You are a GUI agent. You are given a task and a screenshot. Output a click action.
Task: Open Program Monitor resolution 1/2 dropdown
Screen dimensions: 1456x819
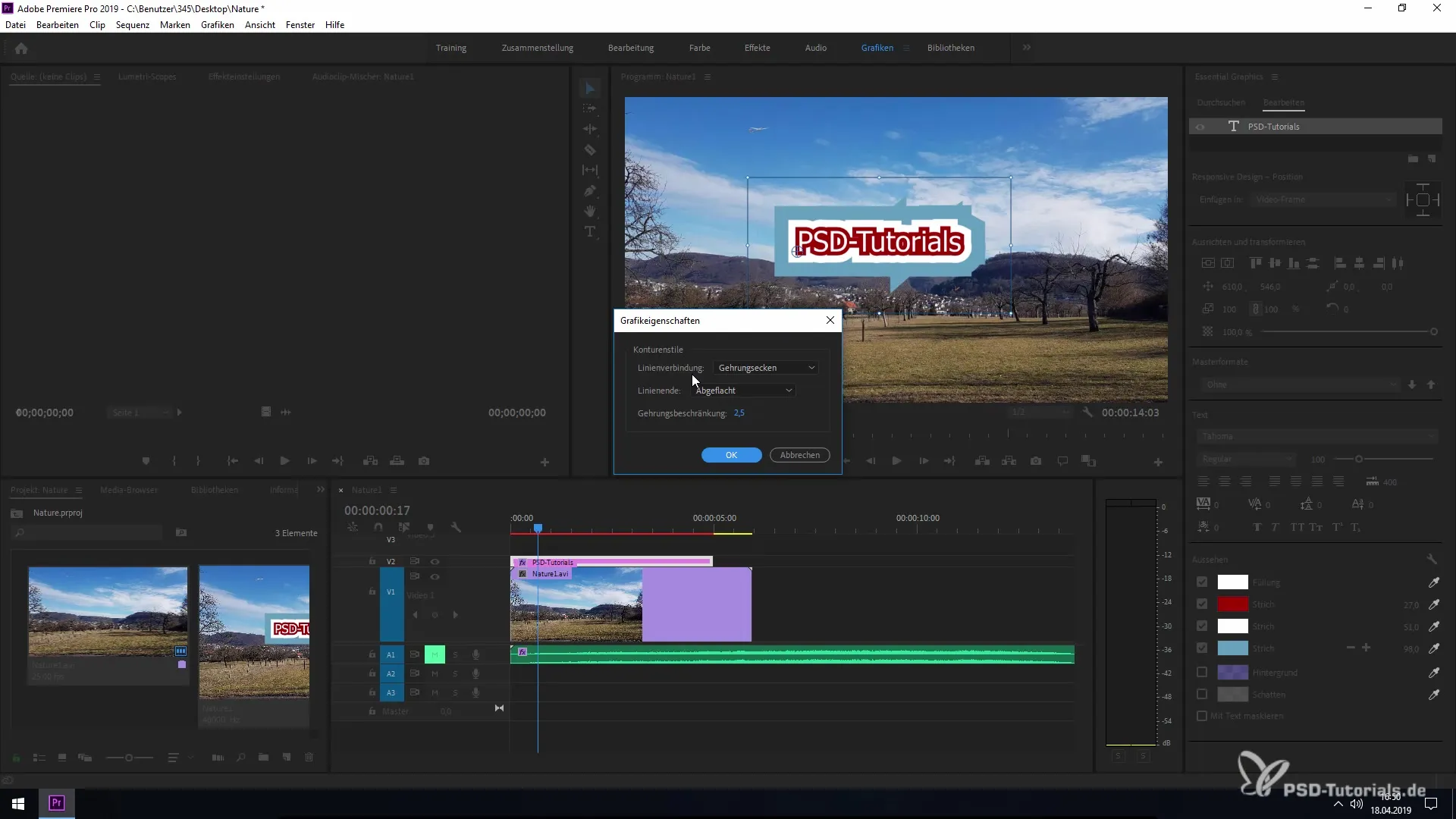point(1040,413)
